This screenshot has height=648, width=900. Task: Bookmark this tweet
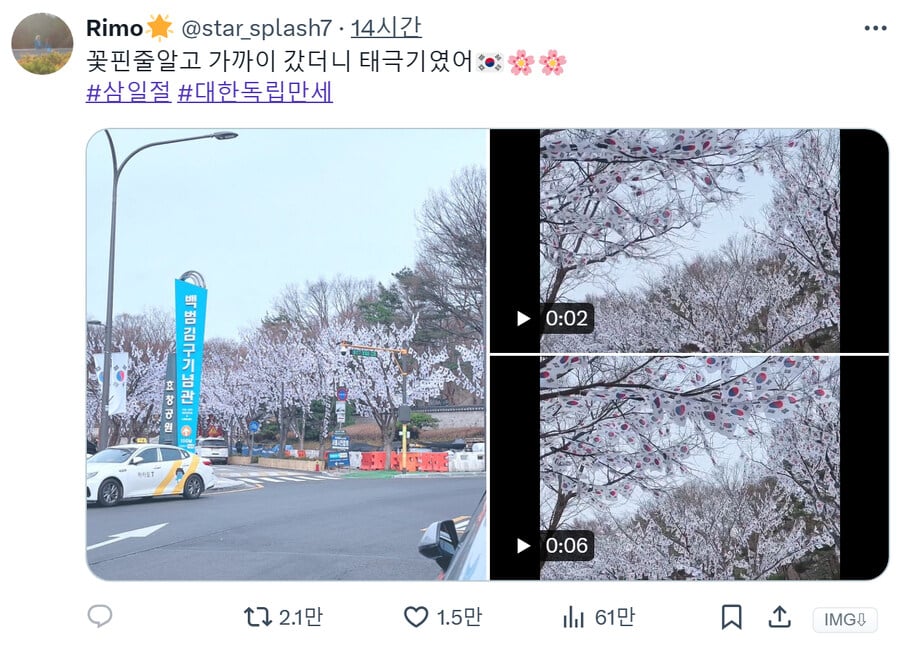coord(731,618)
